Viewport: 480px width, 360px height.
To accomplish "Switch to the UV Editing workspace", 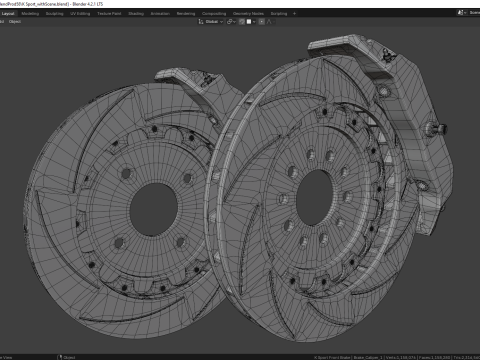I will point(80,14).
